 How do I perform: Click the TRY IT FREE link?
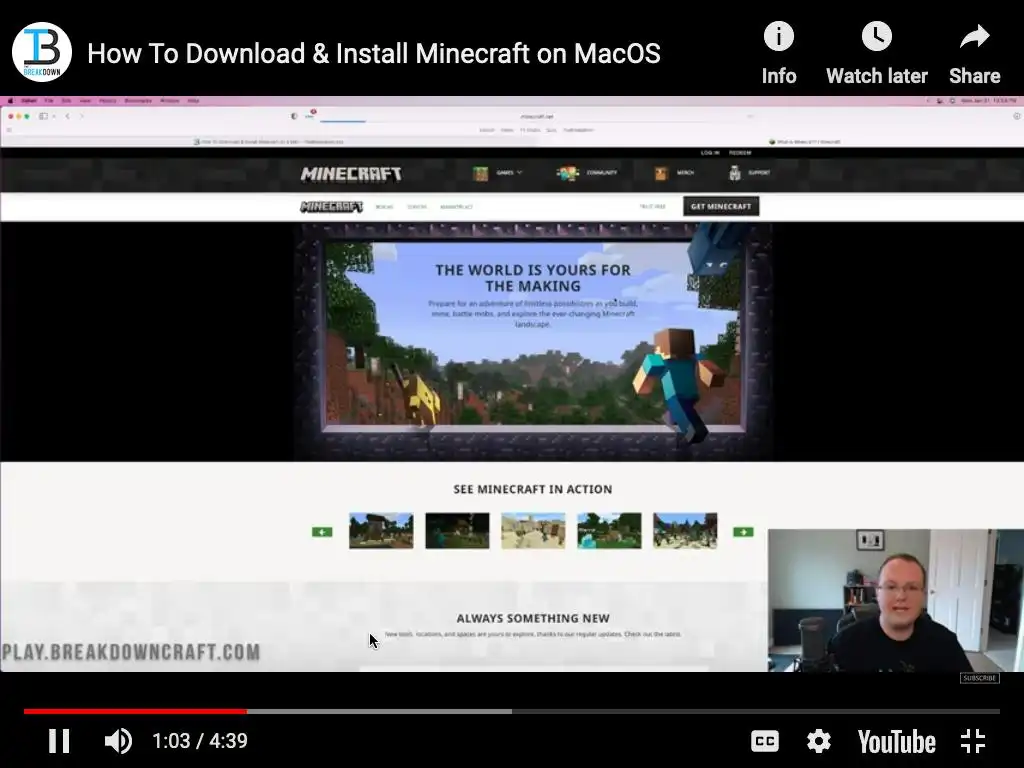click(x=652, y=206)
